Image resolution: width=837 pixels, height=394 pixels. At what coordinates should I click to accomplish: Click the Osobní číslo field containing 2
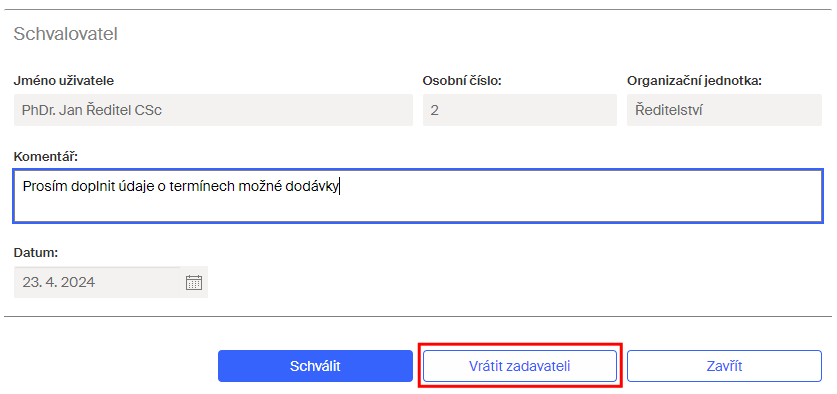(520, 111)
